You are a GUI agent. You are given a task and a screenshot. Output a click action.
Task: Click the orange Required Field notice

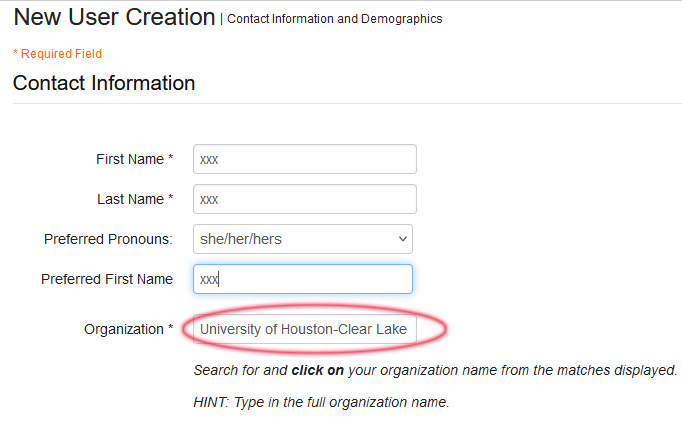point(57,54)
